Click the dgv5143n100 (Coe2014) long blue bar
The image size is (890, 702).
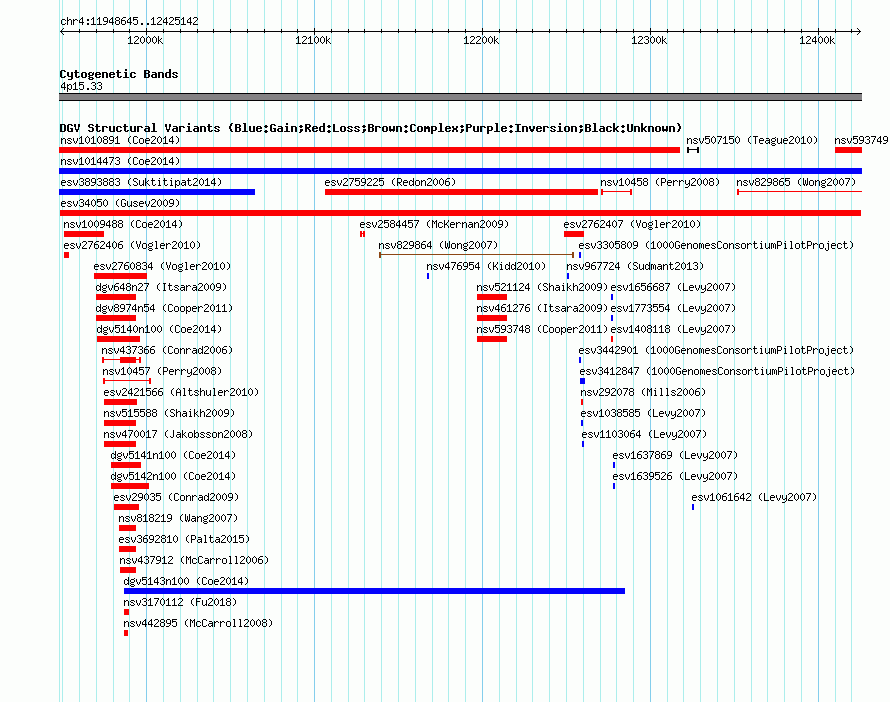pyautogui.click(x=374, y=591)
